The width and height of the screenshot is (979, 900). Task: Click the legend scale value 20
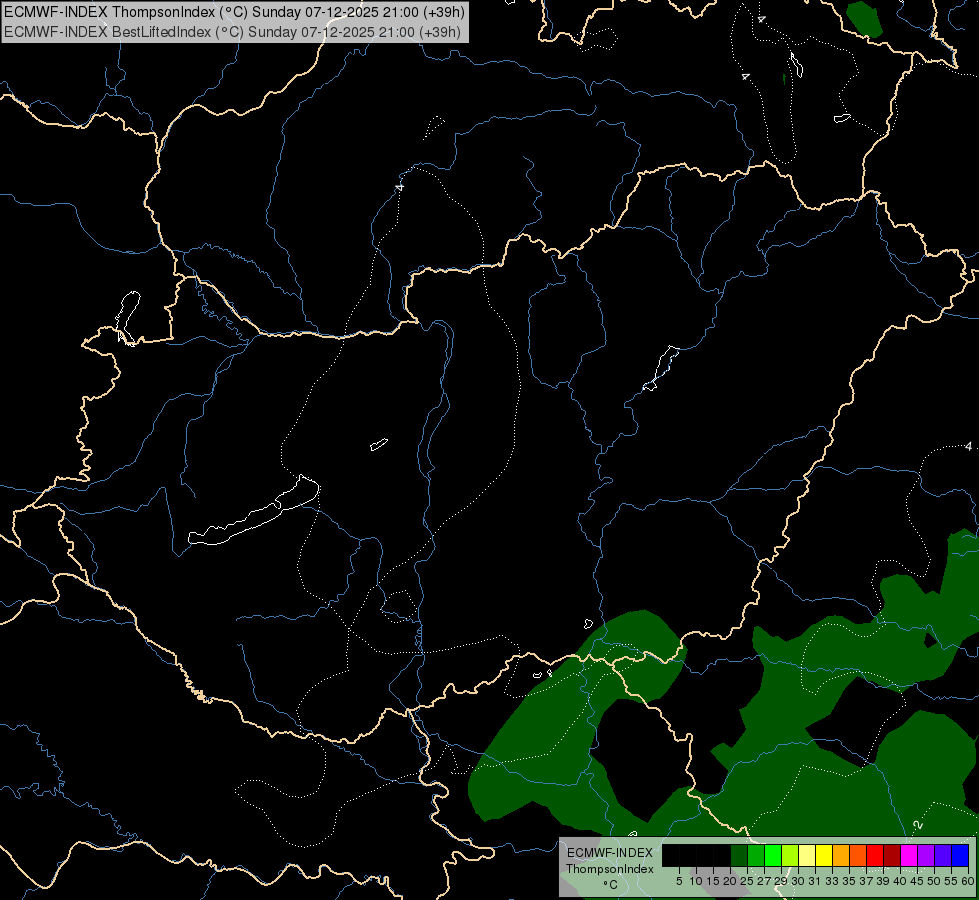click(x=730, y=881)
